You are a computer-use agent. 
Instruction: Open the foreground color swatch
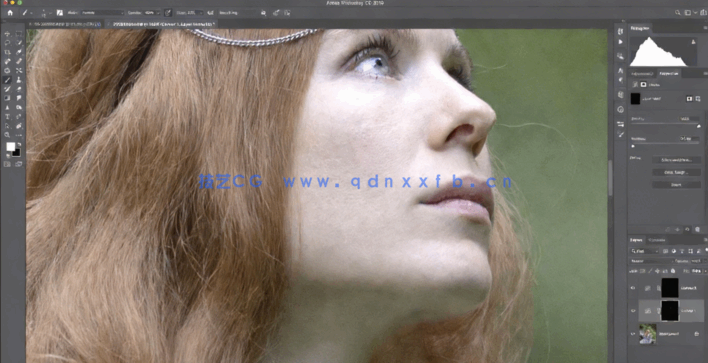(11, 147)
